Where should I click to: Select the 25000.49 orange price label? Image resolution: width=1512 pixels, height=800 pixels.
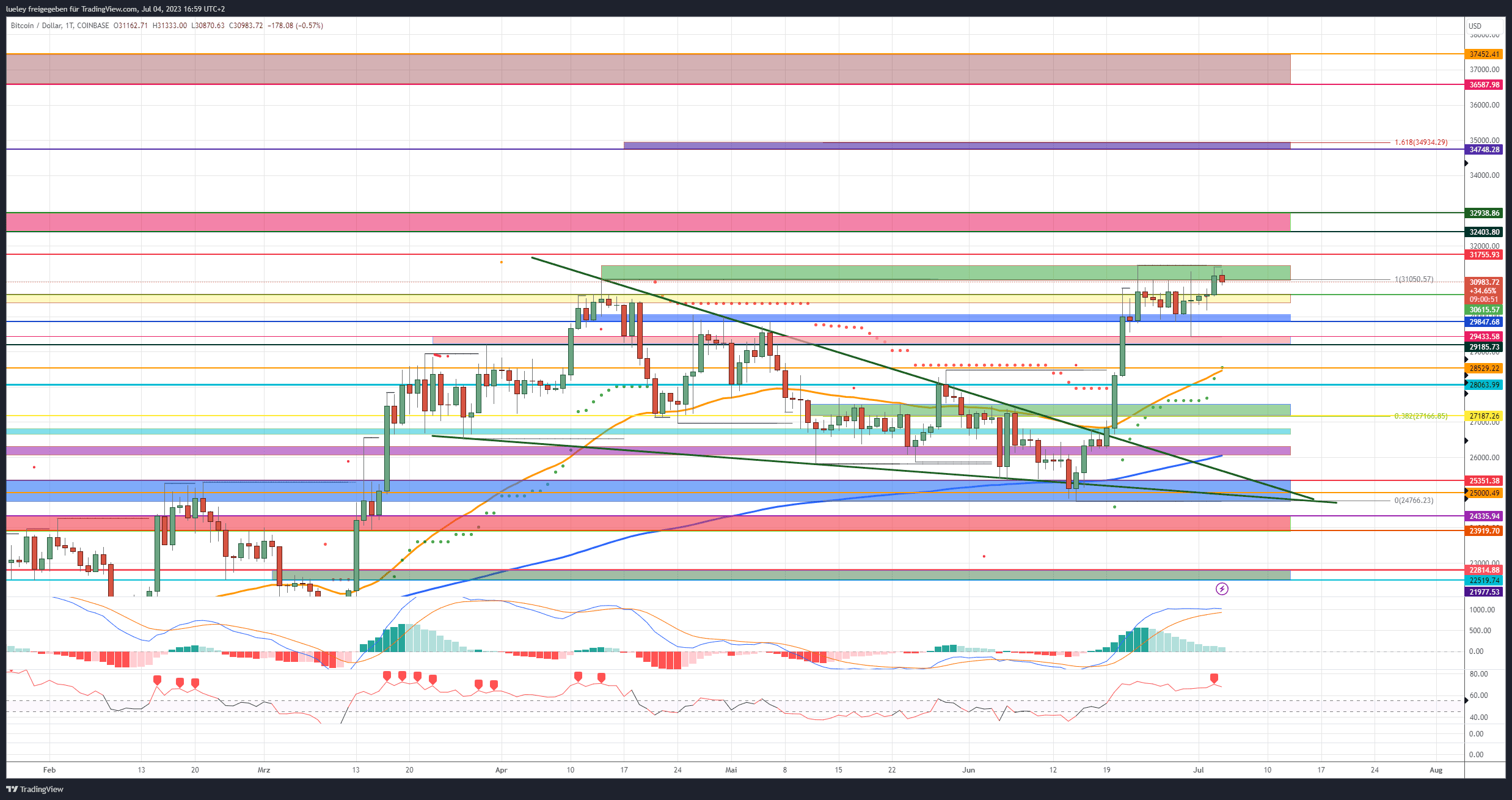[x=1484, y=493]
